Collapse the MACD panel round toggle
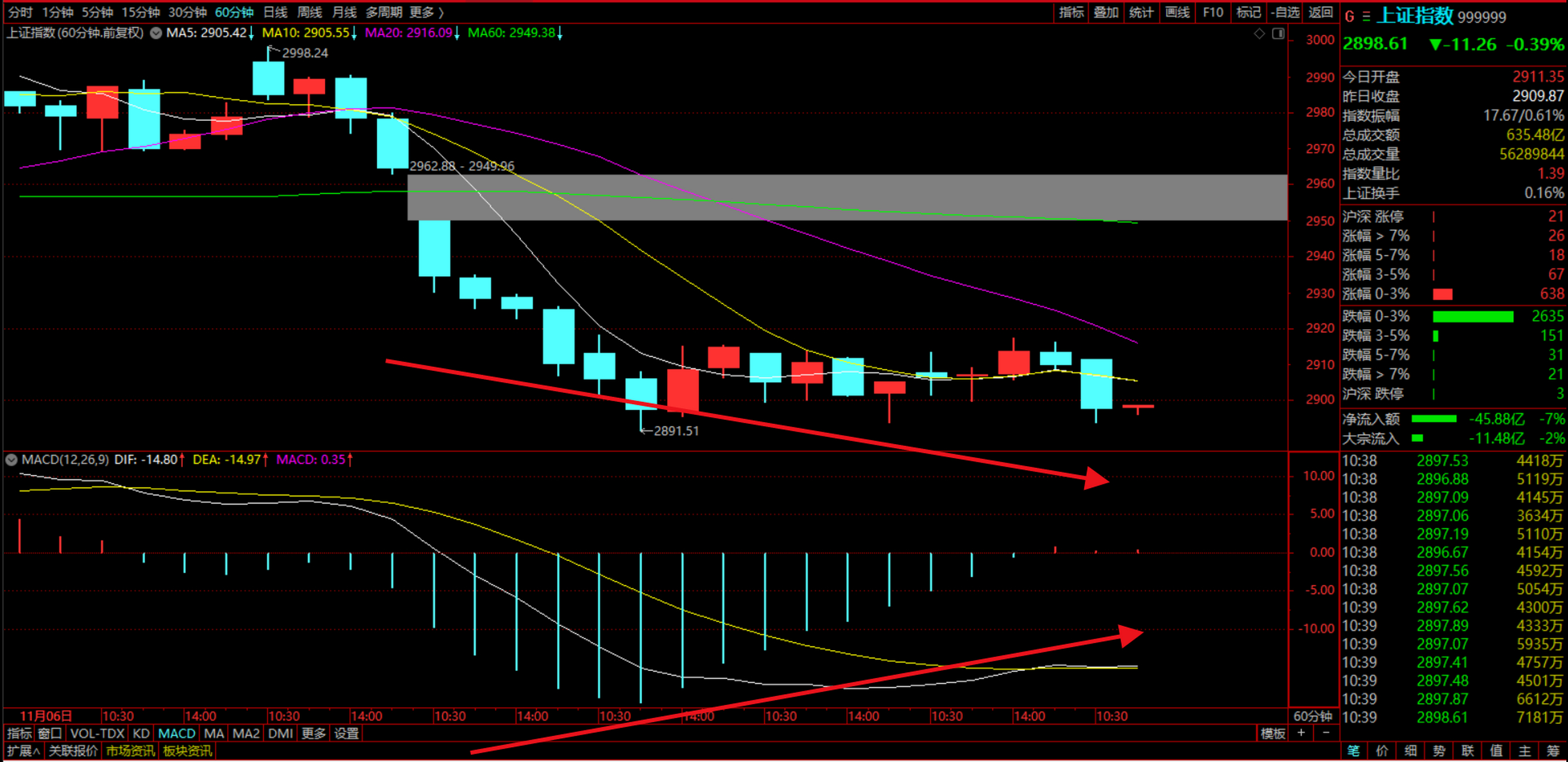This screenshot has height=762, width=1568. click(x=11, y=459)
